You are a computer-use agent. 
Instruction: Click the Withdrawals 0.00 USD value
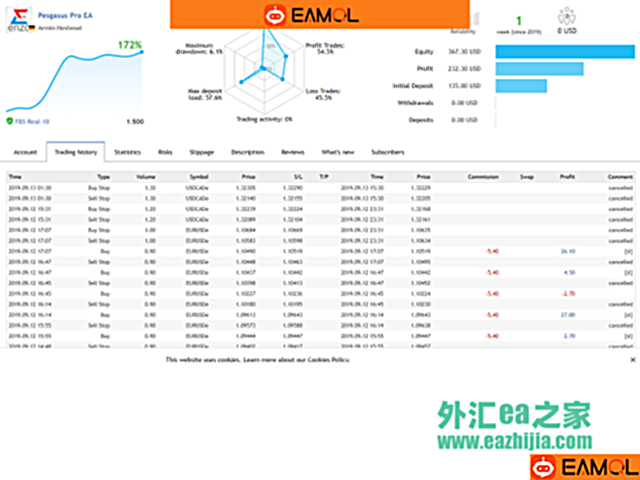[x=464, y=103]
